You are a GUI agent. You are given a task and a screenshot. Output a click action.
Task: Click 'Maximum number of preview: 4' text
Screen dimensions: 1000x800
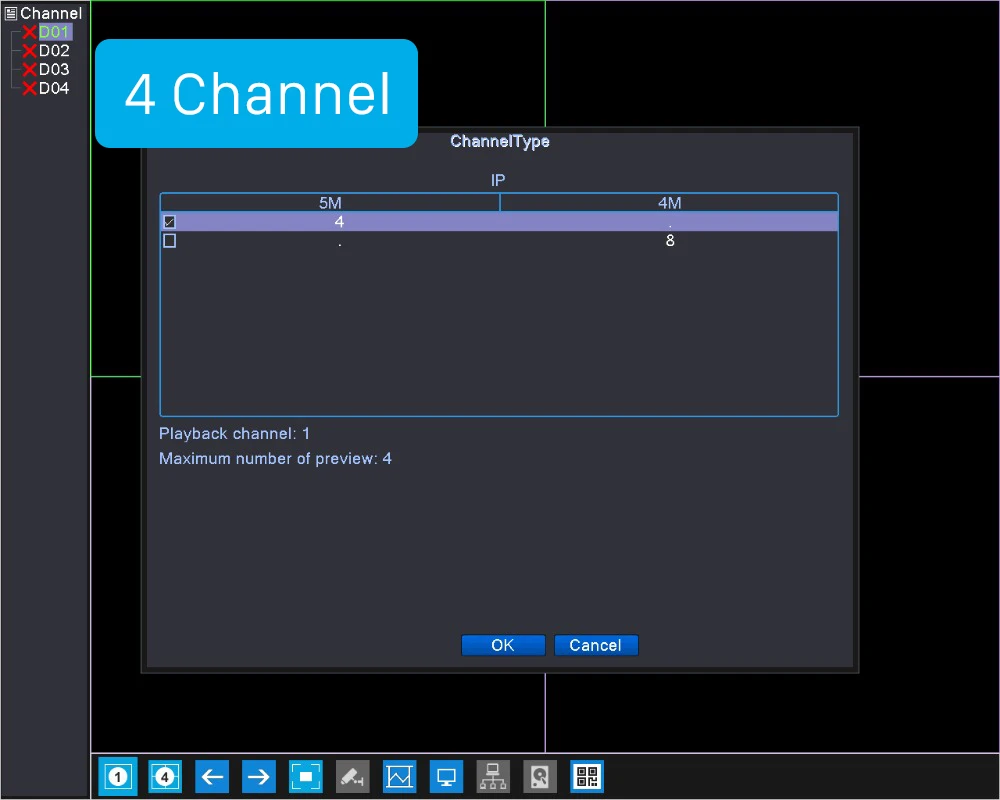tap(276, 459)
